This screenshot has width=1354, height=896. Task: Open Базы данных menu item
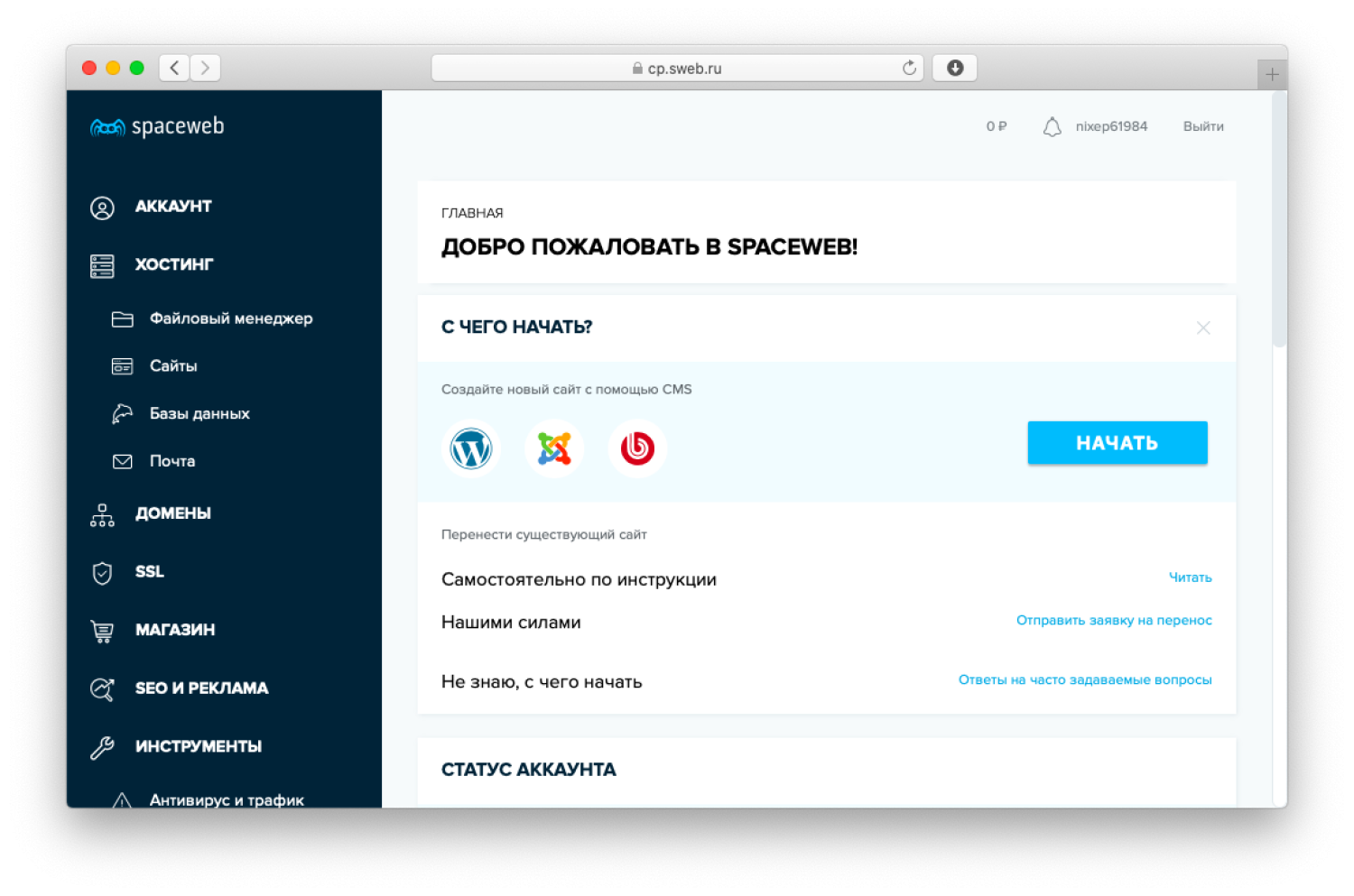[199, 413]
